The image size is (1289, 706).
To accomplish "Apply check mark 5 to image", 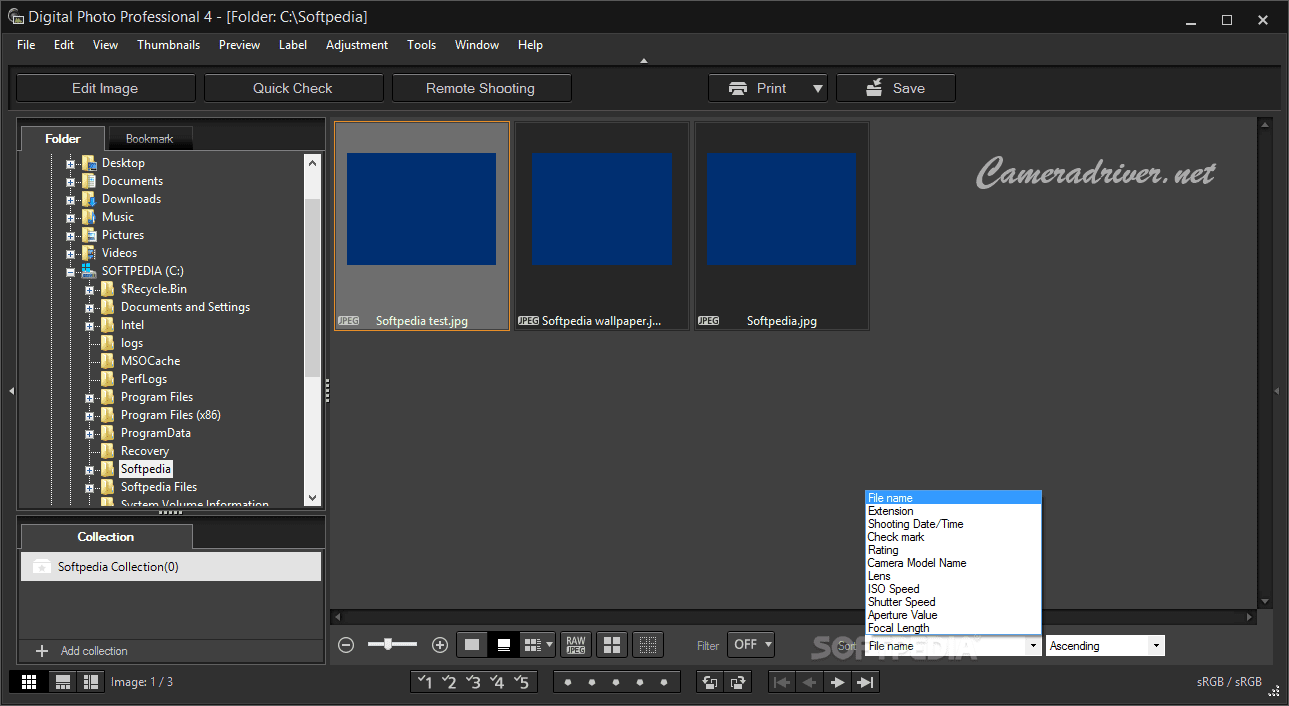I will pos(521,682).
